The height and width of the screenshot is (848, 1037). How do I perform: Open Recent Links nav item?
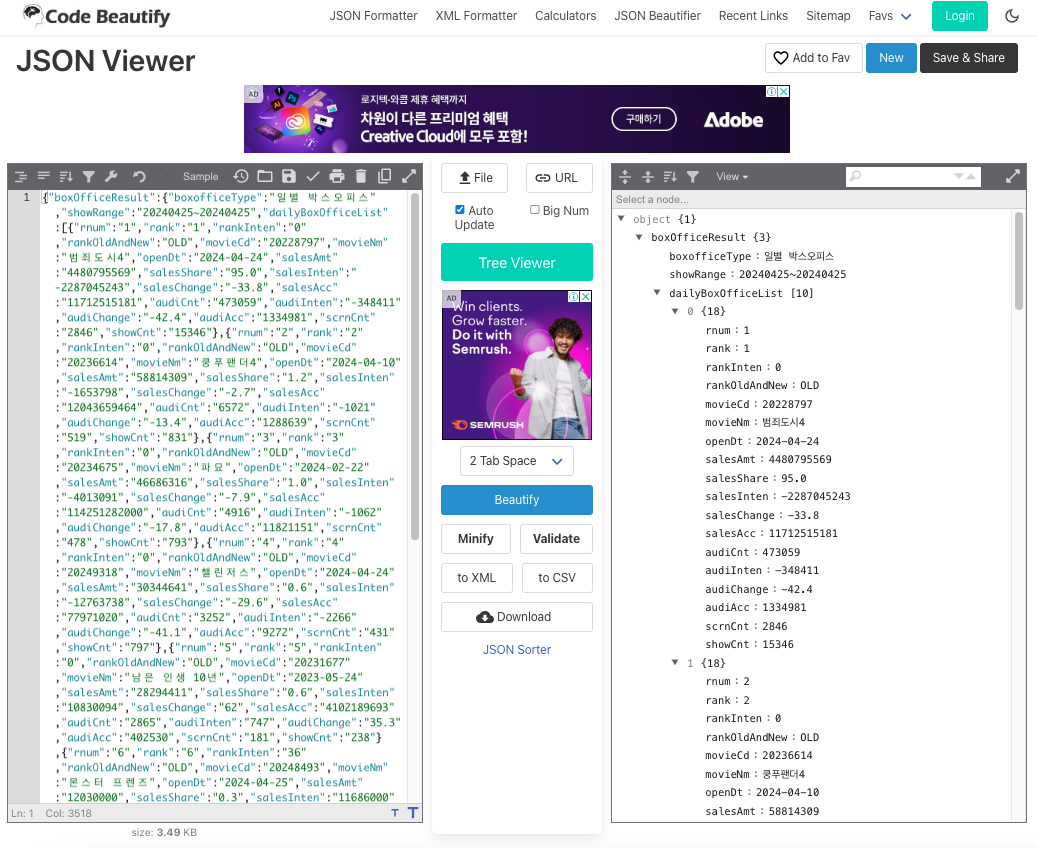[753, 16]
